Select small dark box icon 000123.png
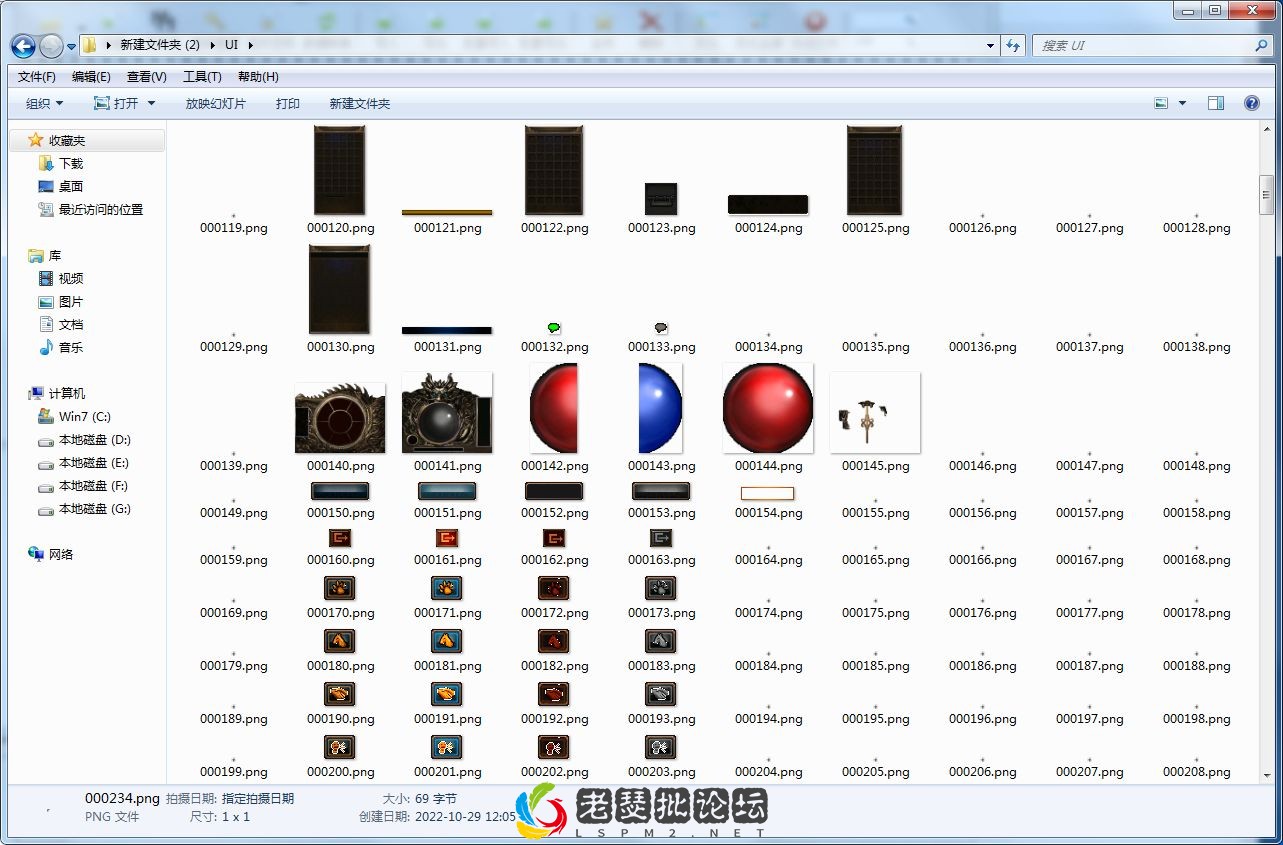Screen dimensions: 1283x845 tap(661, 199)
